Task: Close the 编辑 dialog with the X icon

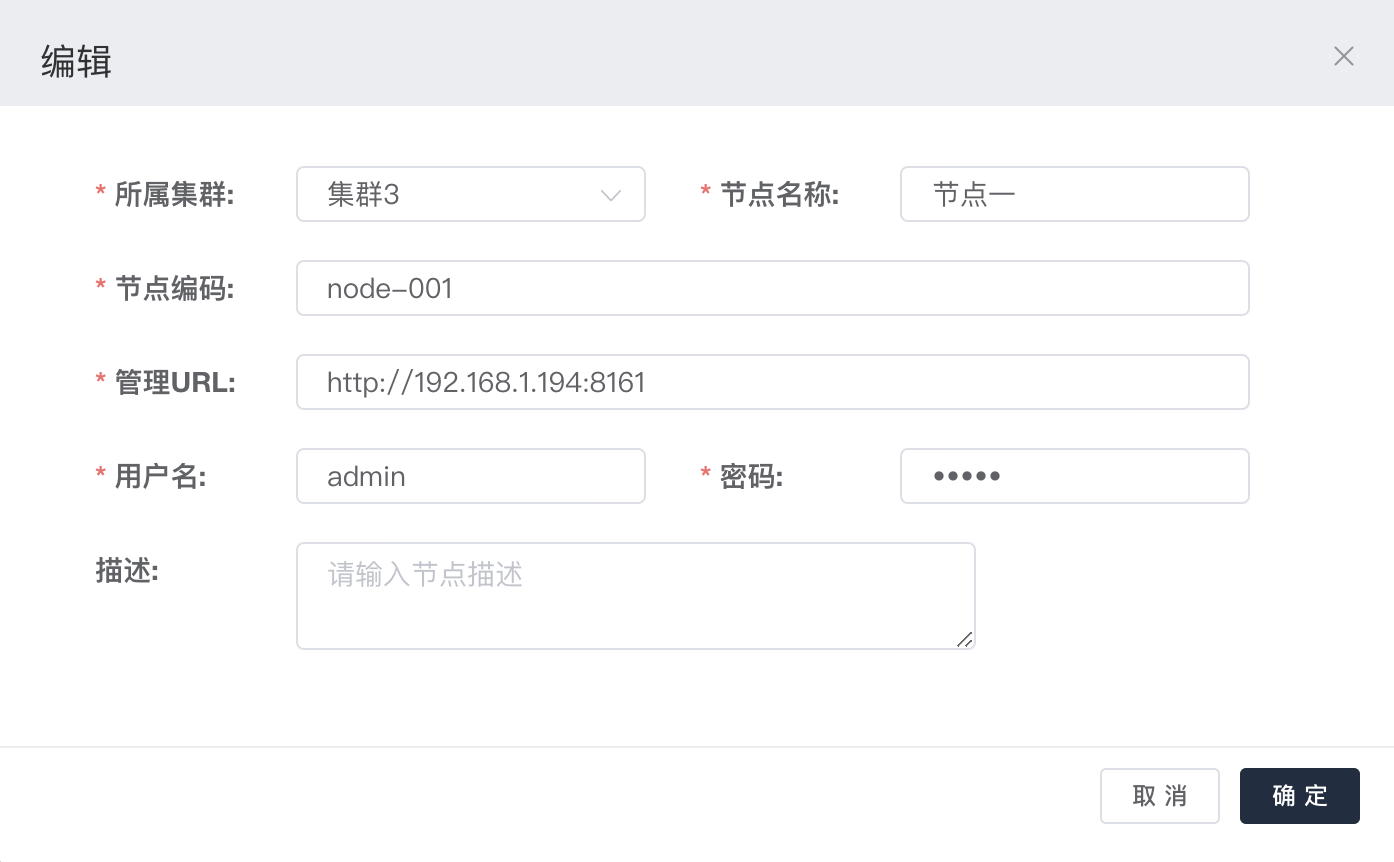Action: 1343,56
